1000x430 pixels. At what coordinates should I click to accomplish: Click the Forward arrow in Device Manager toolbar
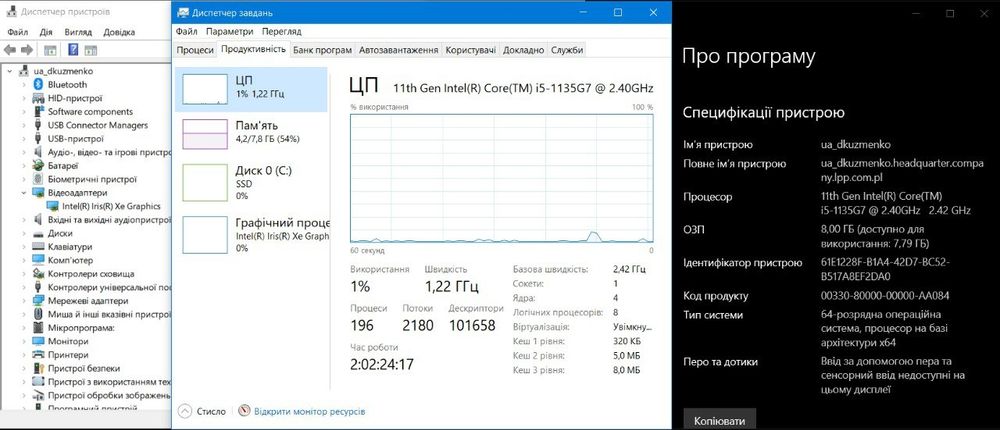pyautogui.click(x=27, y=50)
